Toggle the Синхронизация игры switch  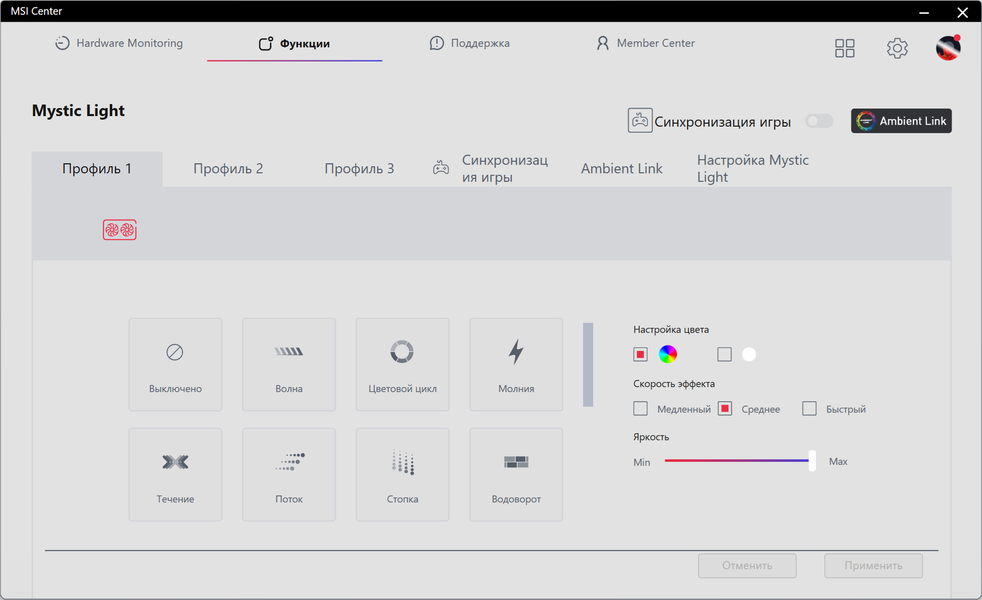(x=819, y=121)
